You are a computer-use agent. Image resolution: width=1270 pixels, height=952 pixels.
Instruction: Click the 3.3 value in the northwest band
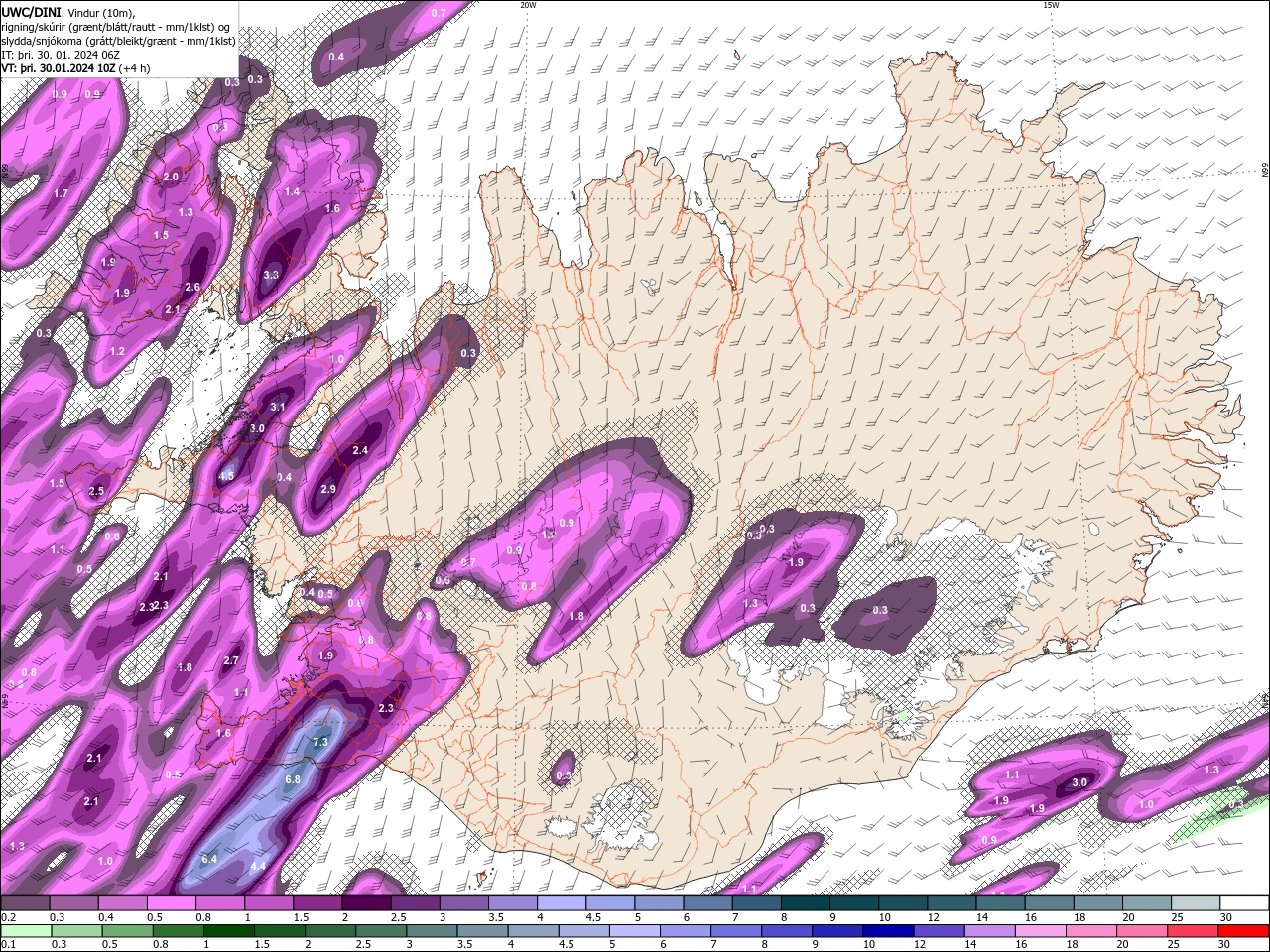[271, 275]
